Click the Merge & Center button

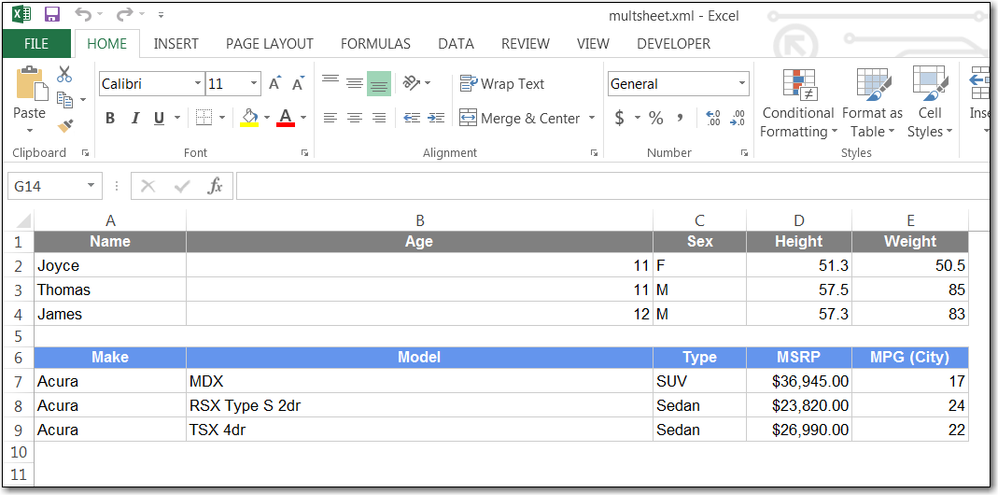click(519, 118)
